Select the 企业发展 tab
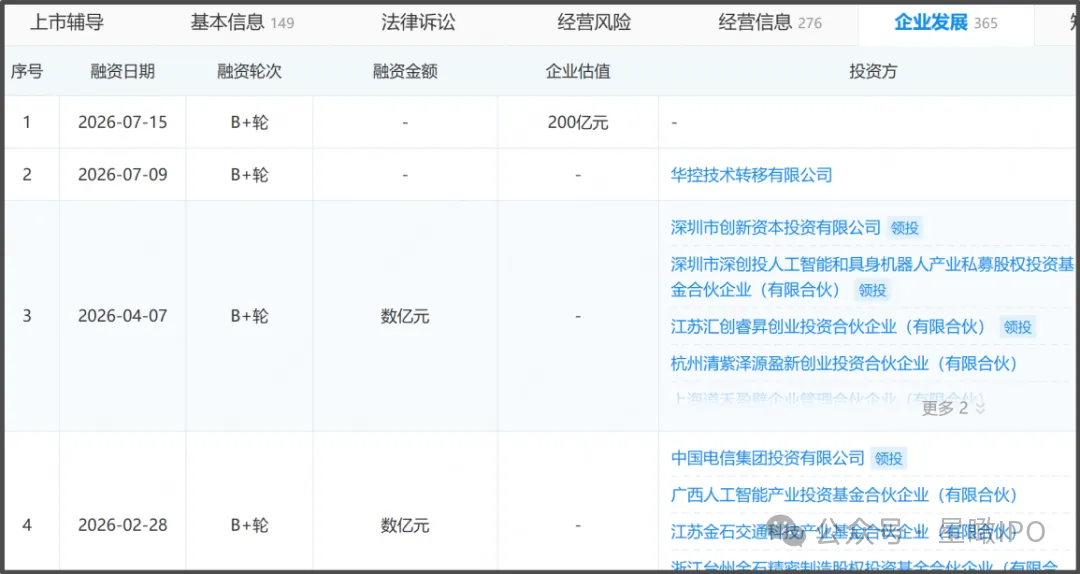The width and height of the screenshot is (1080, 574). pyautogui.click(x=946, y=23)
